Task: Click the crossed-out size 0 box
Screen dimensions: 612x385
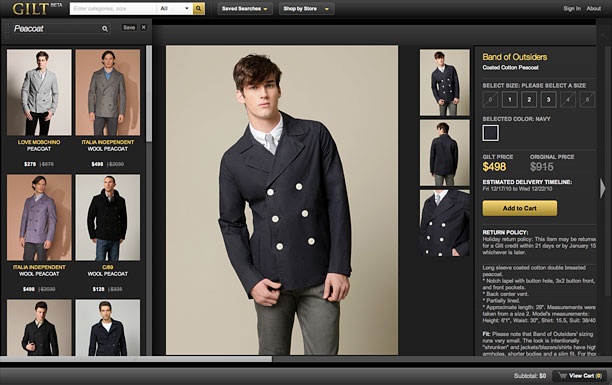Action: 490,100
